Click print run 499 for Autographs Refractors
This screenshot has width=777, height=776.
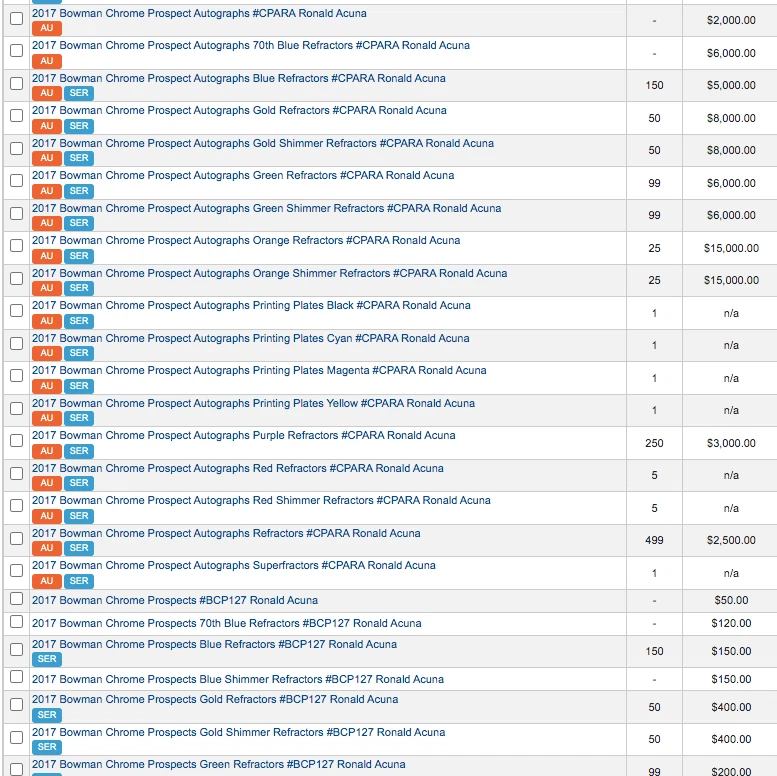coord(654,540)
